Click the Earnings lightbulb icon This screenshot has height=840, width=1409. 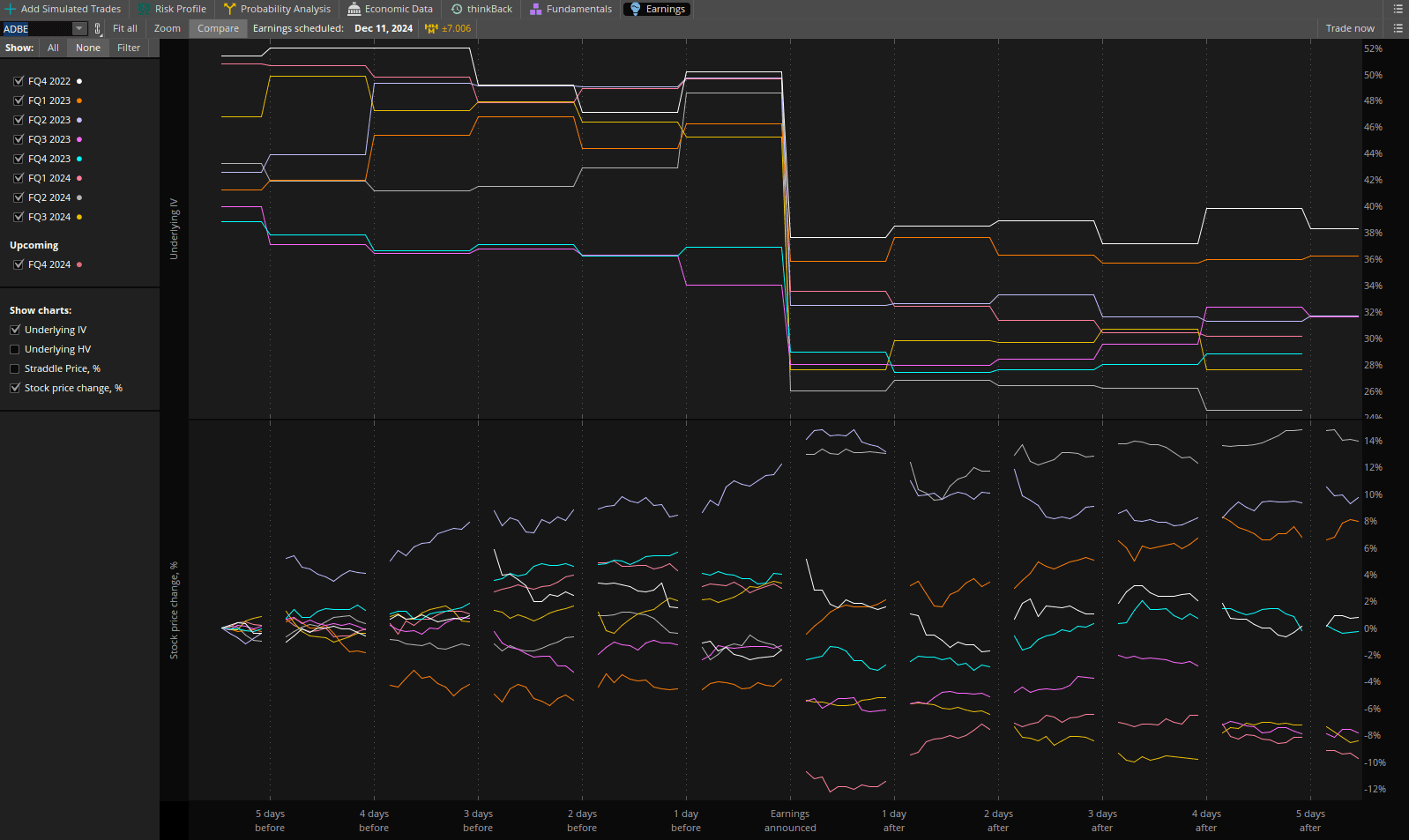click(635, 9)
